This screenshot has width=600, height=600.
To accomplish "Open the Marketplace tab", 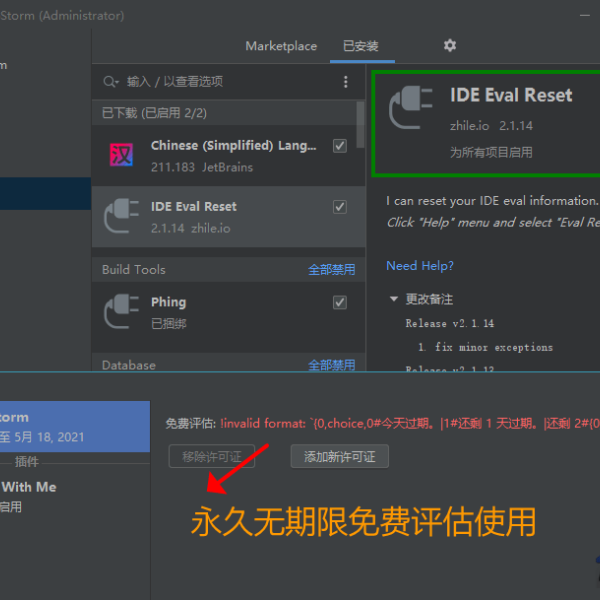I will click(281, 46).
